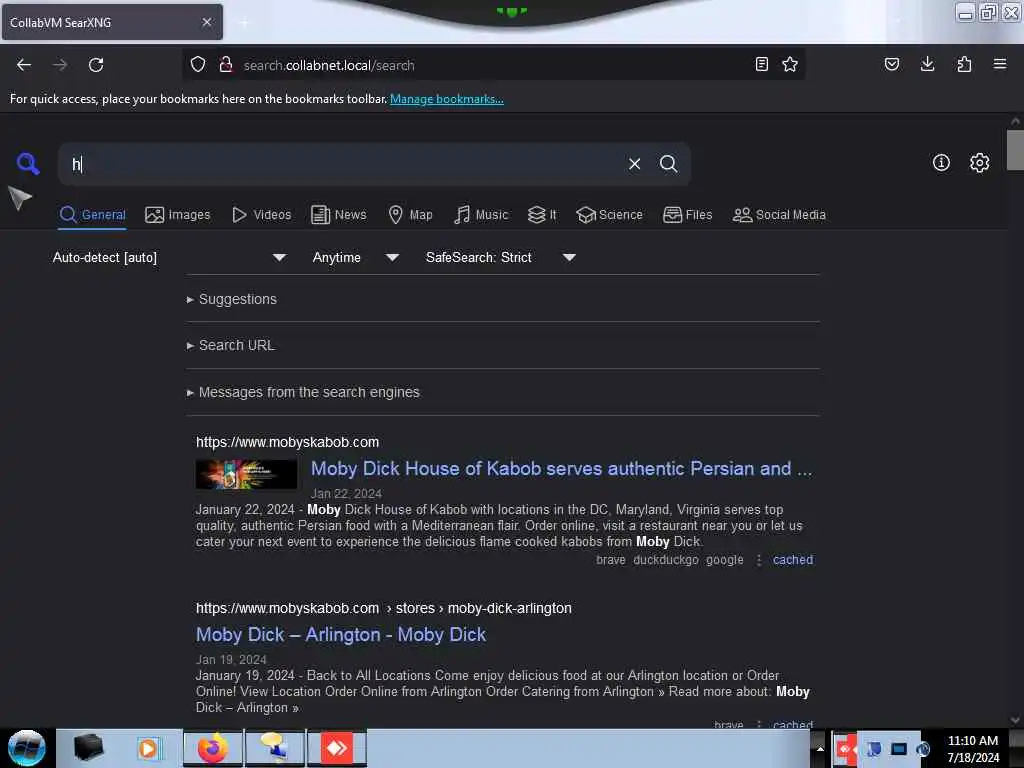The width and height of the screenshot is (1024, 768).
Task: Open the extensions puzzle icon
Action: 964,64
